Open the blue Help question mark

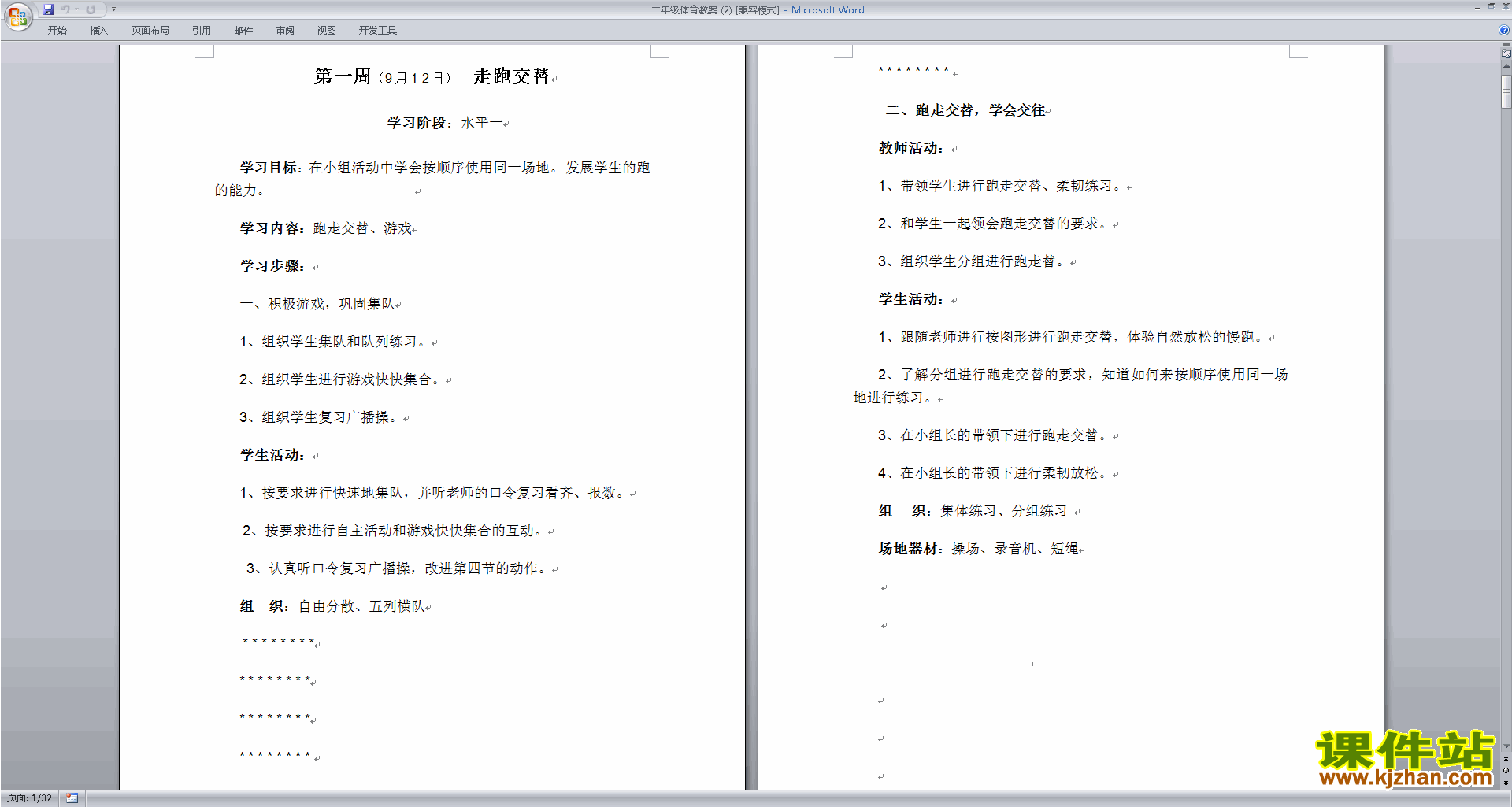pyautogui.click(x=1504, y=30)
